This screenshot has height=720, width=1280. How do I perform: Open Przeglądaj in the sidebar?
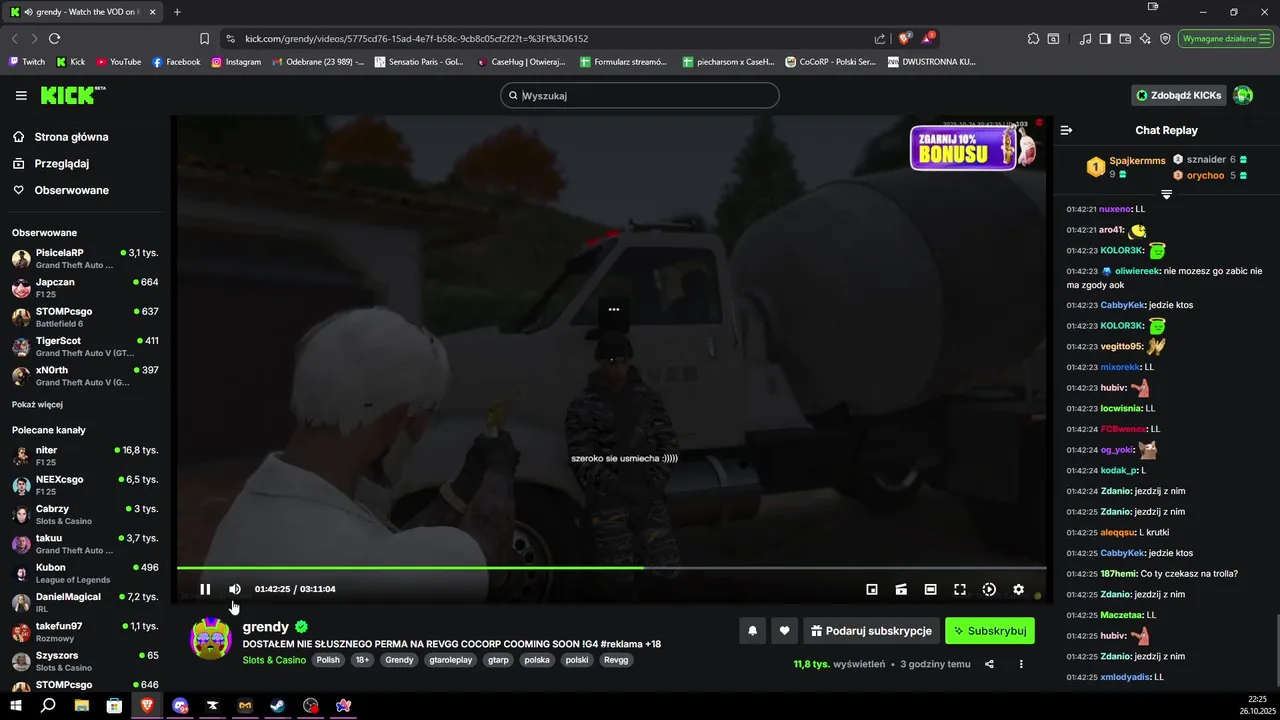(x=62, y=163)
